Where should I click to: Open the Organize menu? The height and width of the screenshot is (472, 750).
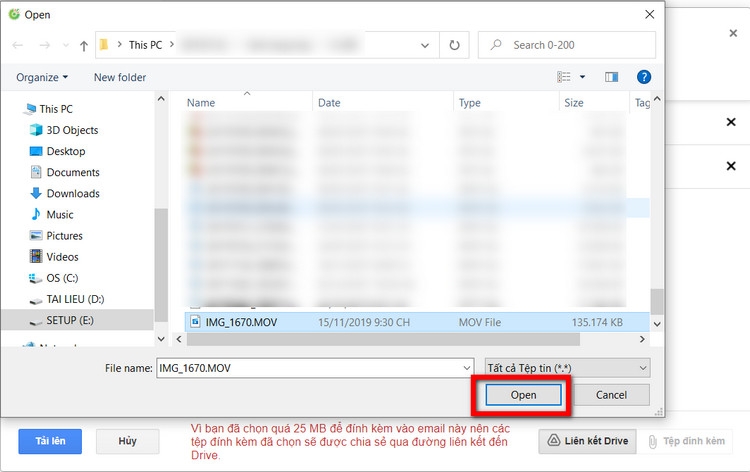(x=42, y=77)
